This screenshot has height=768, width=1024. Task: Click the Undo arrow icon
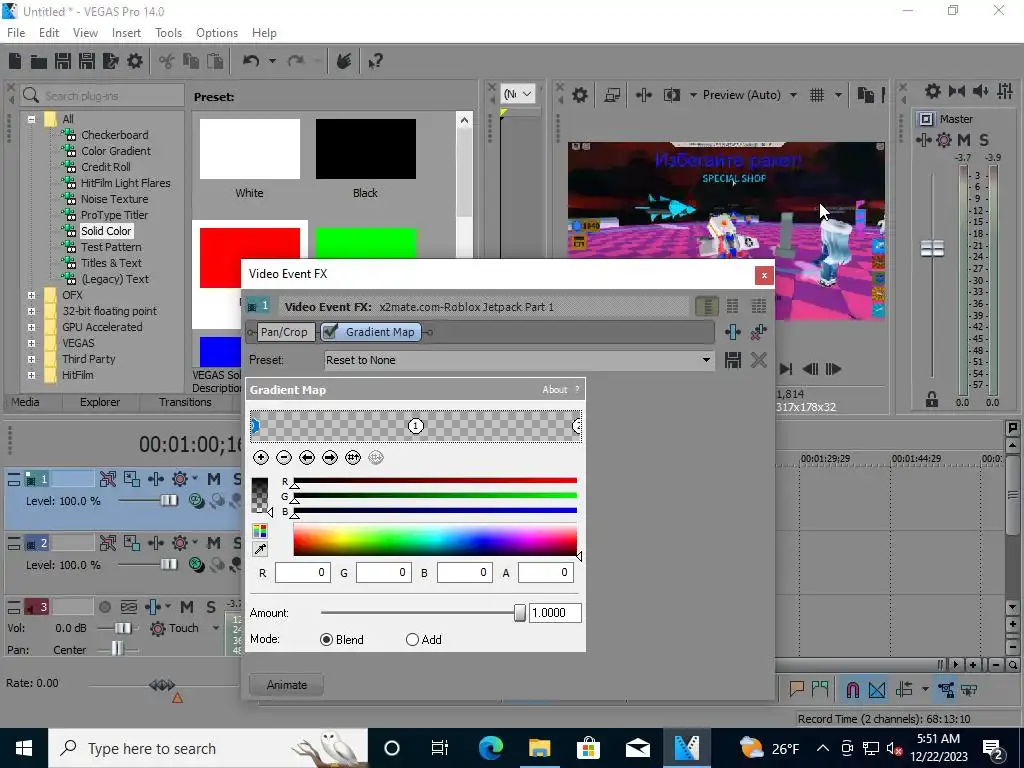(251, 61)
